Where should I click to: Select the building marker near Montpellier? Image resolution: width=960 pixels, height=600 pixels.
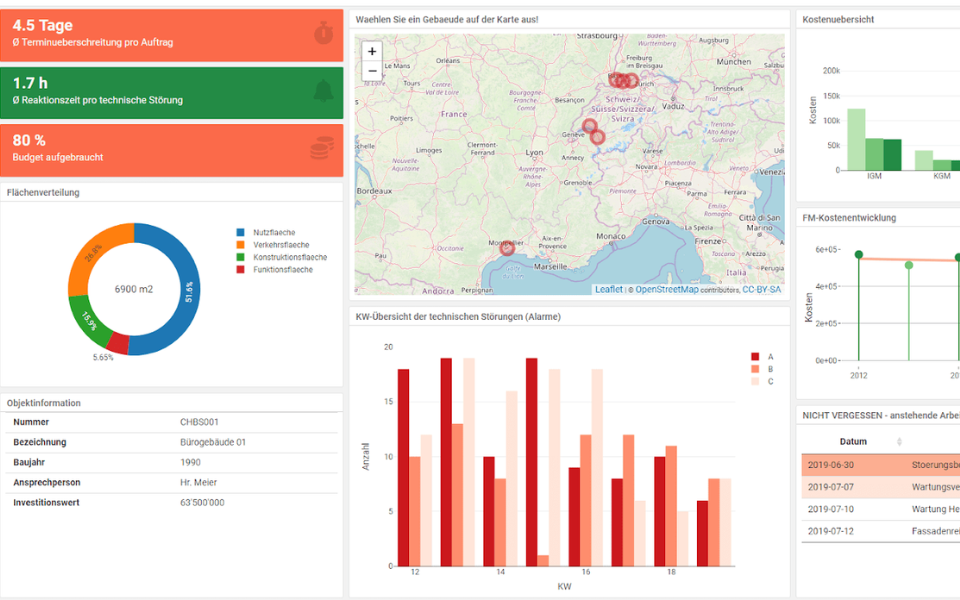[507, 247]
